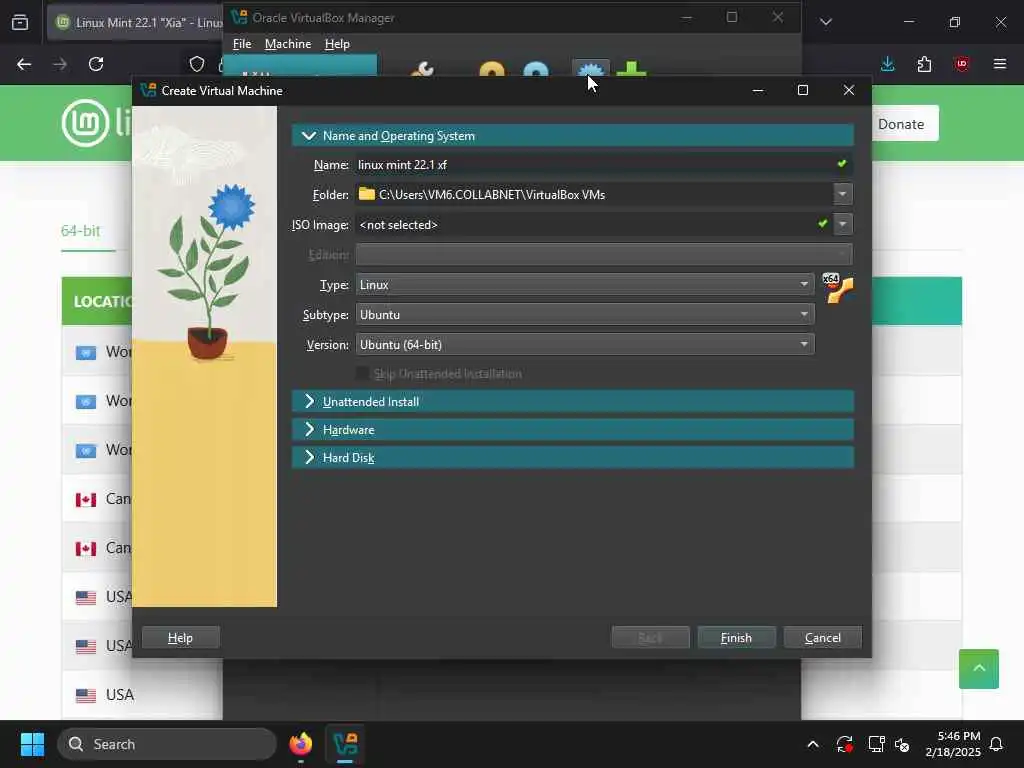1024x768 pixels.
Task: Click the uBlock Origin shield icon
Action: coord(961,64)
